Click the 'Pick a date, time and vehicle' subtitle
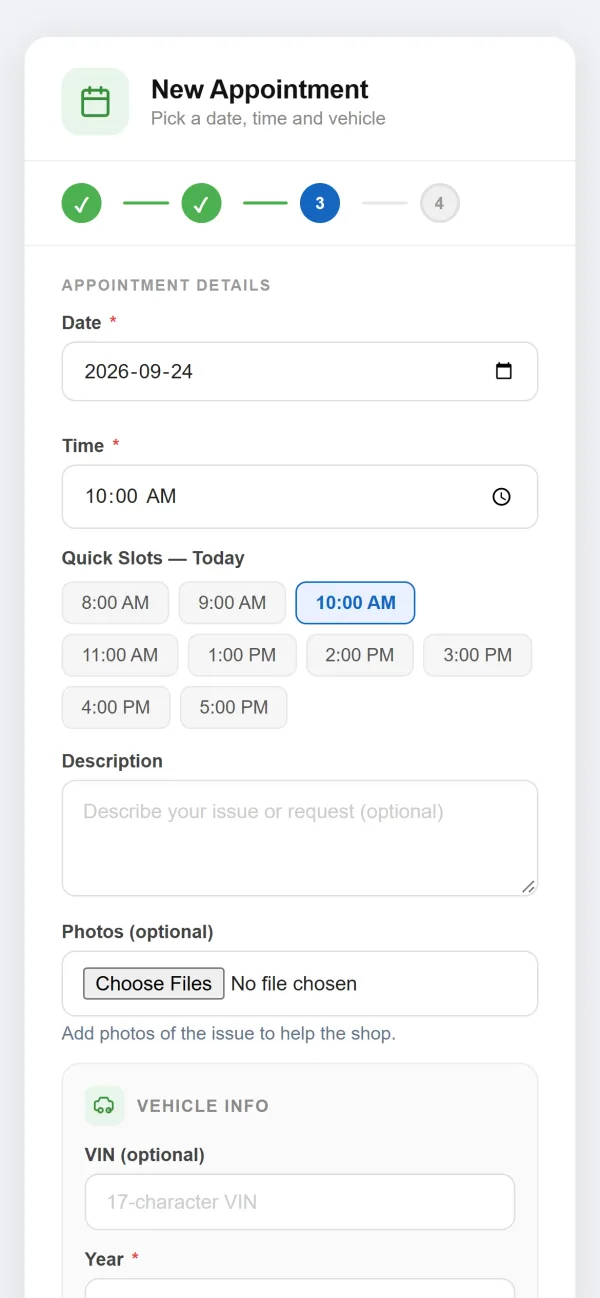This screenshot has width=600, height=1298. click(x=268, y=118)
